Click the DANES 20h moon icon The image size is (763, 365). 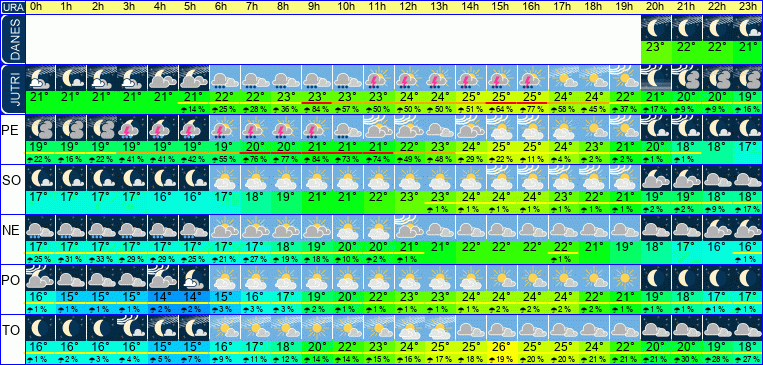656,28
